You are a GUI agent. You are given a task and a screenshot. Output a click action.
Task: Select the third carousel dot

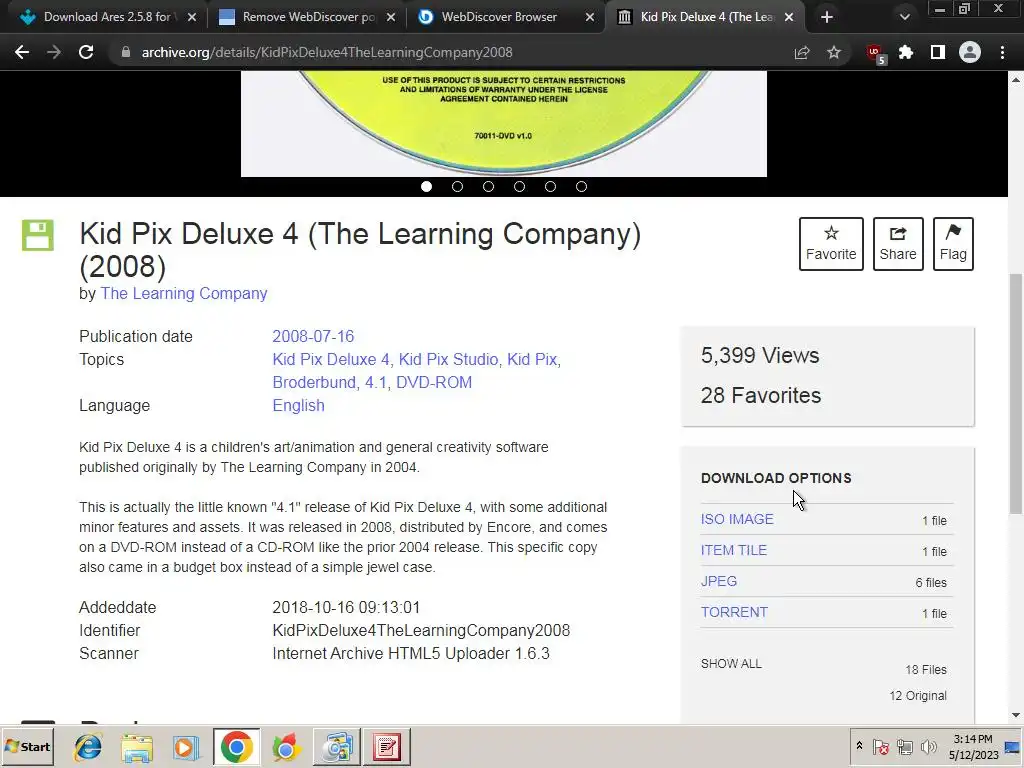pos(488,187)
